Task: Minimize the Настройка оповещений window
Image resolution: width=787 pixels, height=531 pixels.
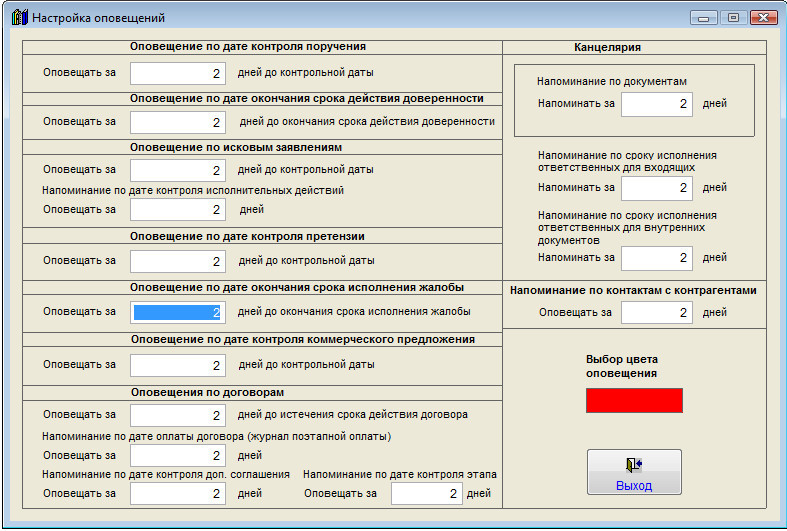Action: pyautogui.click(x=704, y=18)
